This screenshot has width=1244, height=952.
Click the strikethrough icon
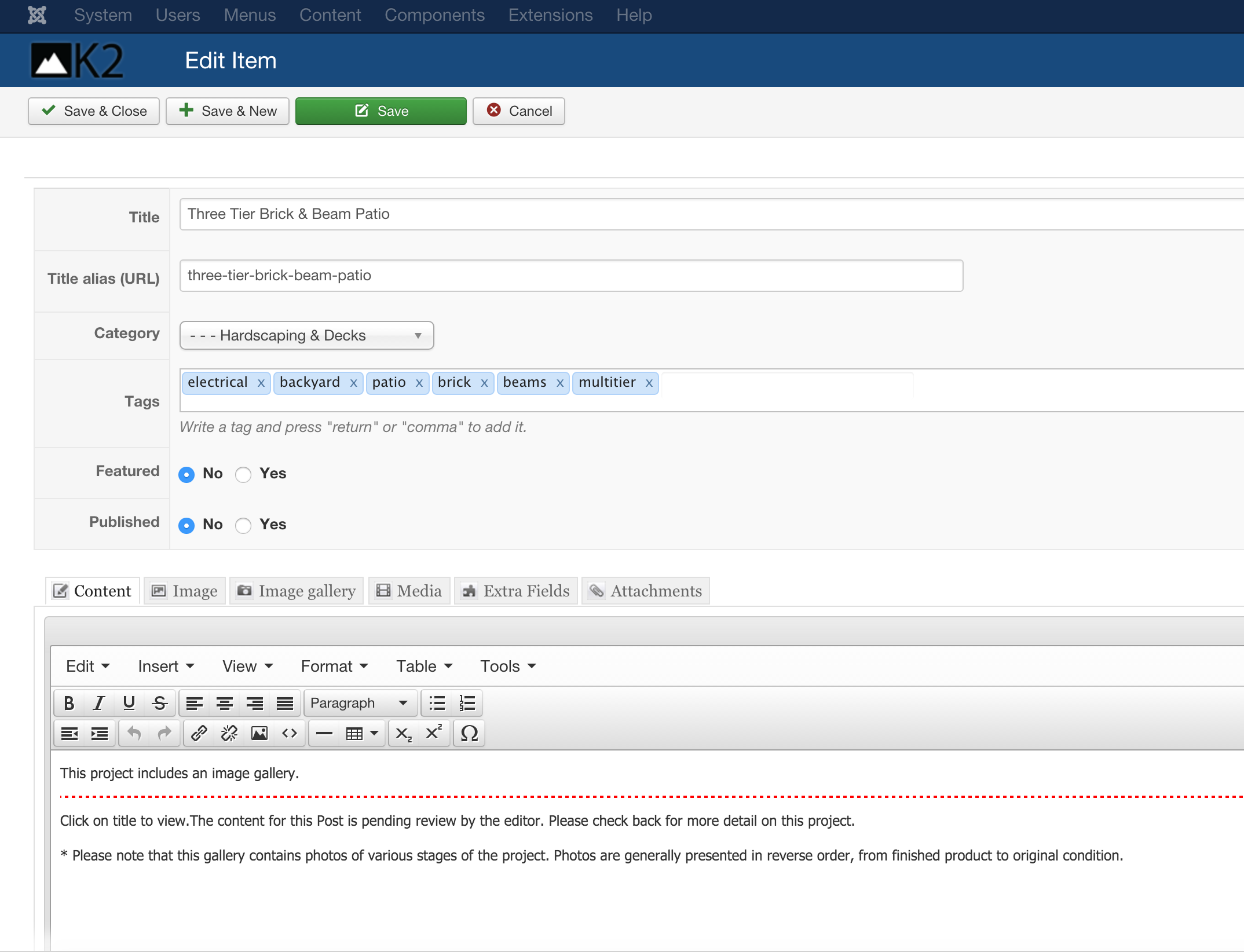point(159,703)
